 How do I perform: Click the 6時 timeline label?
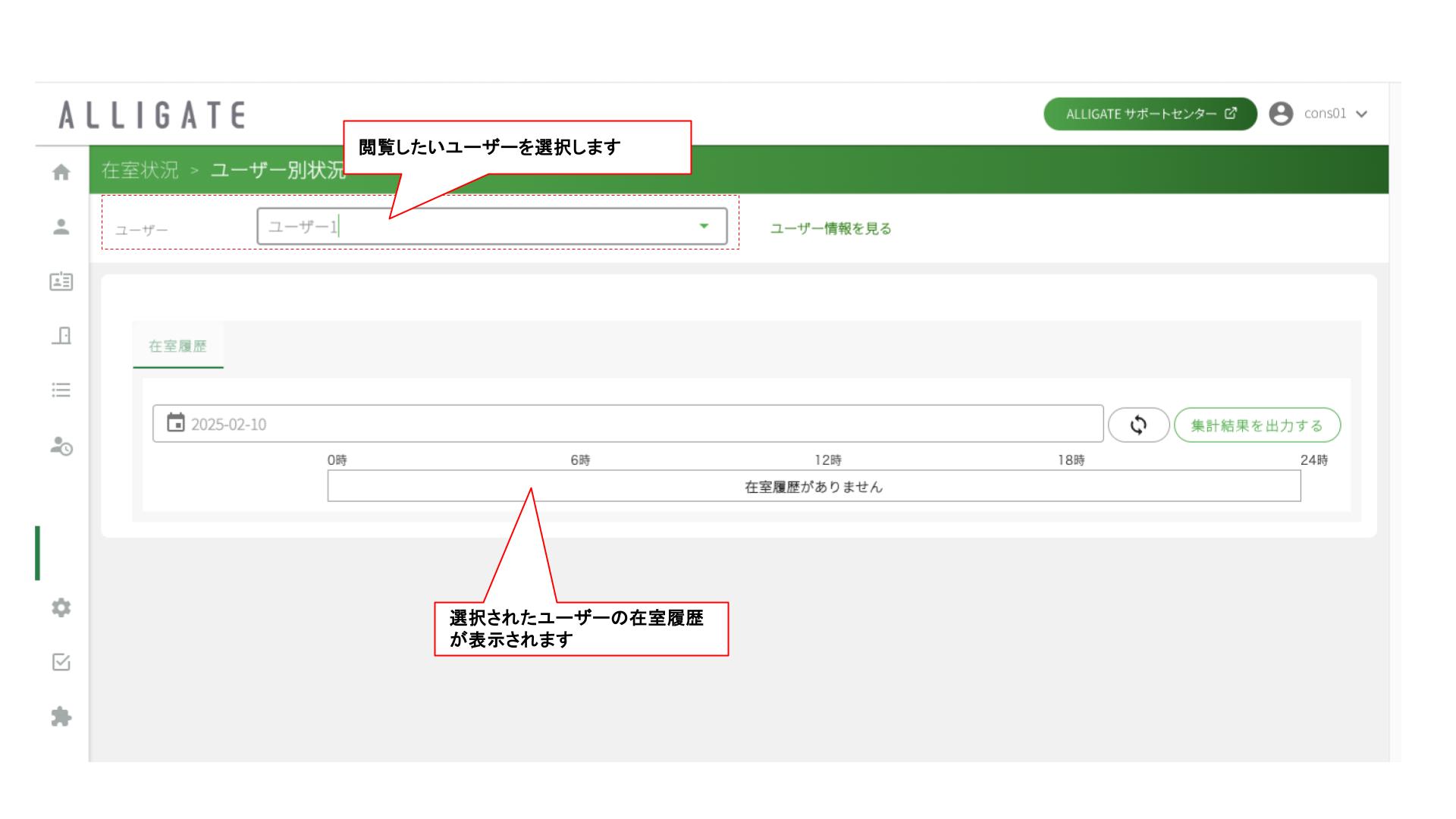click(580, 460)
